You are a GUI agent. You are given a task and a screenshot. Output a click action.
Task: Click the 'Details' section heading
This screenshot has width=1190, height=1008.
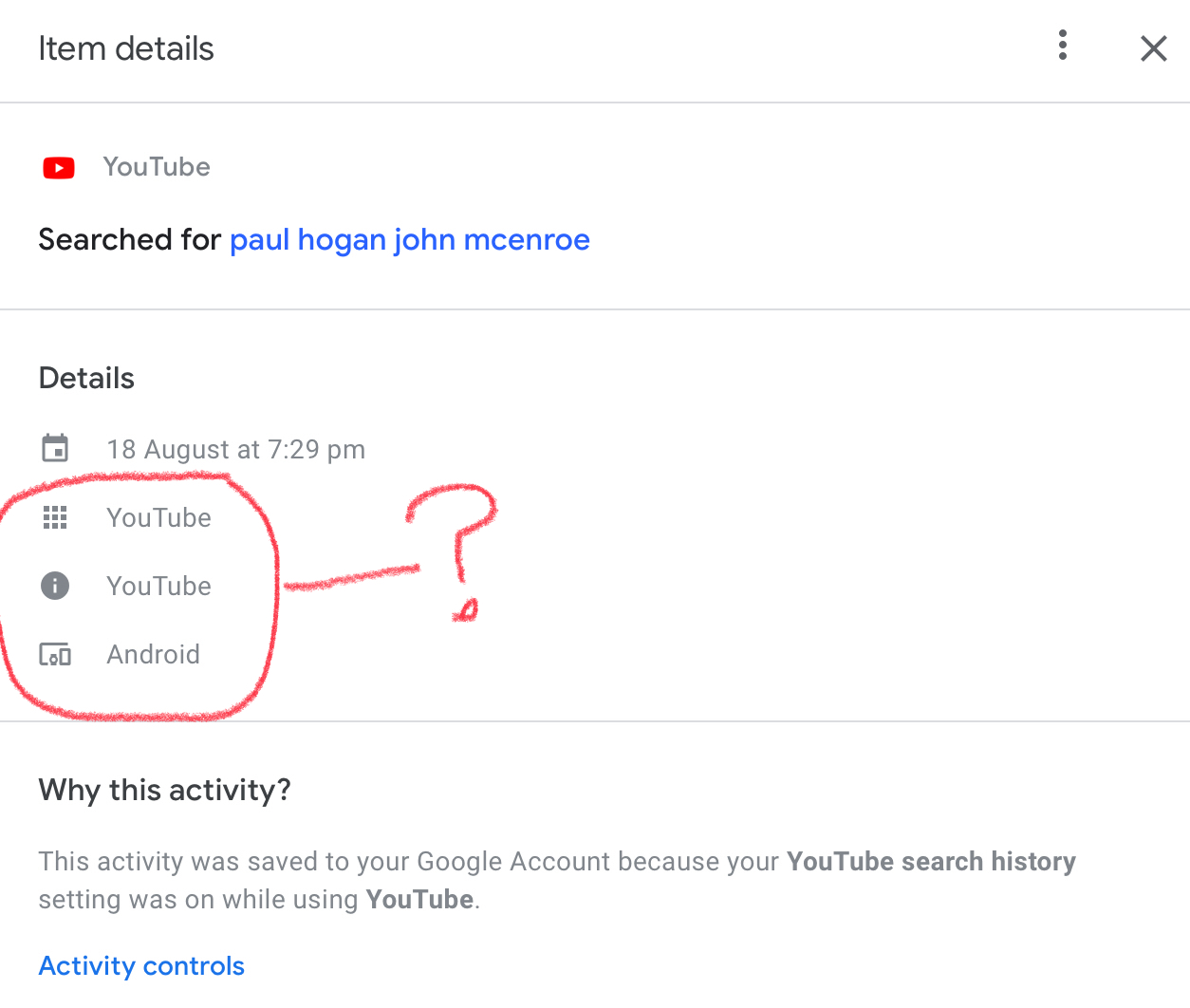coord(86,379)
